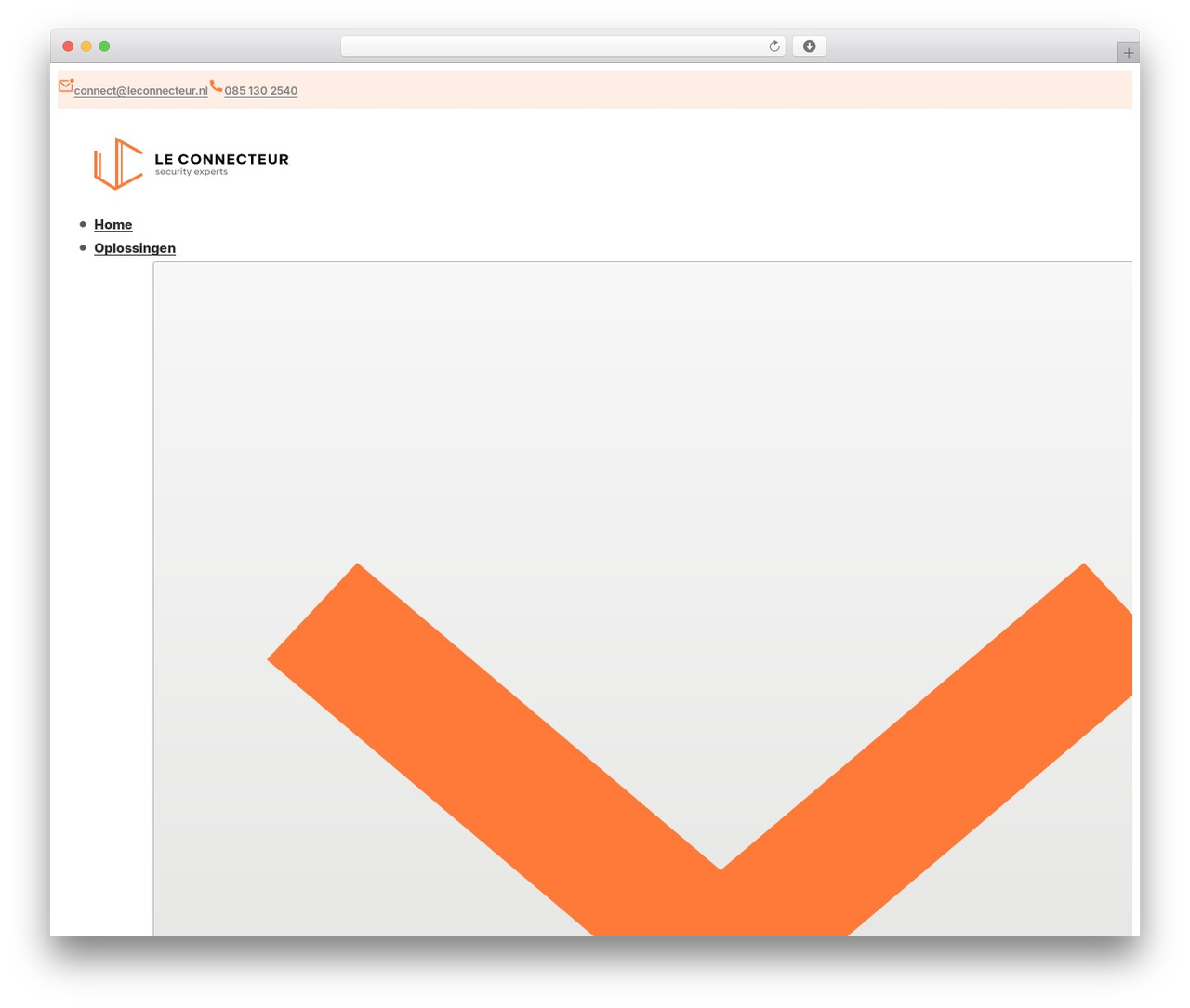This screenshot has height=1008, width=1190.
Task: Call the 085 130 2540 phone link
Action: point(261,91)
